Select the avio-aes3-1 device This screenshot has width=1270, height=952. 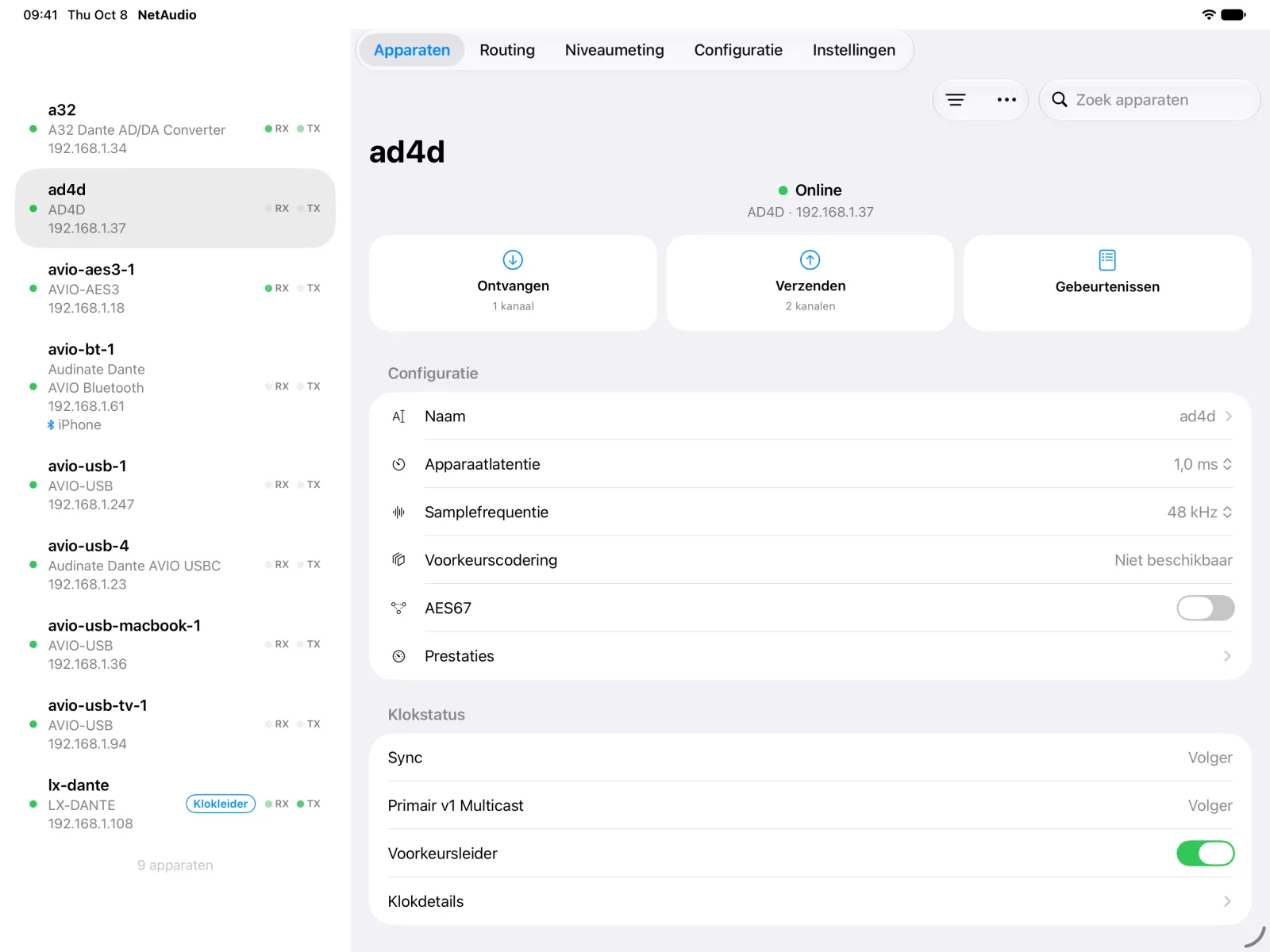175,288
